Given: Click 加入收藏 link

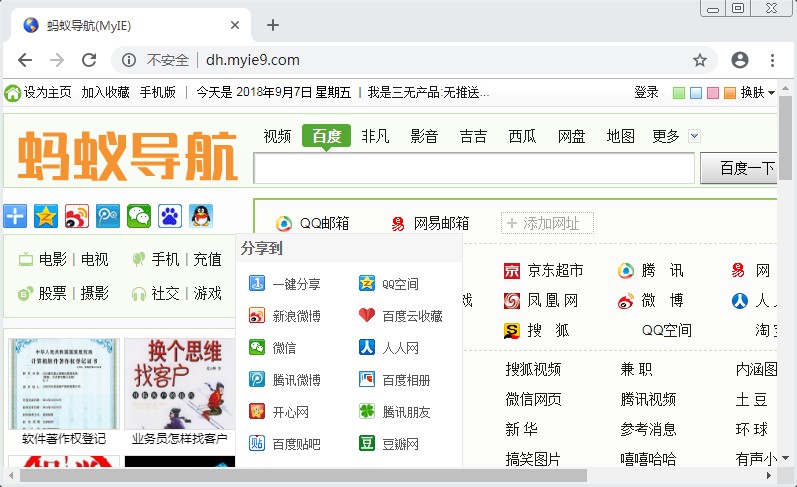Looking at the screenshot, I should point(105,93).
